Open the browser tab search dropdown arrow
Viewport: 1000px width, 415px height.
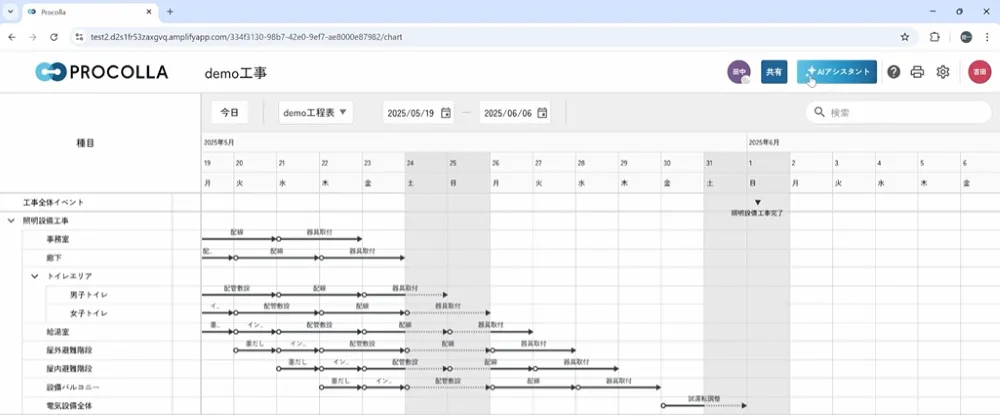(11, 11)
